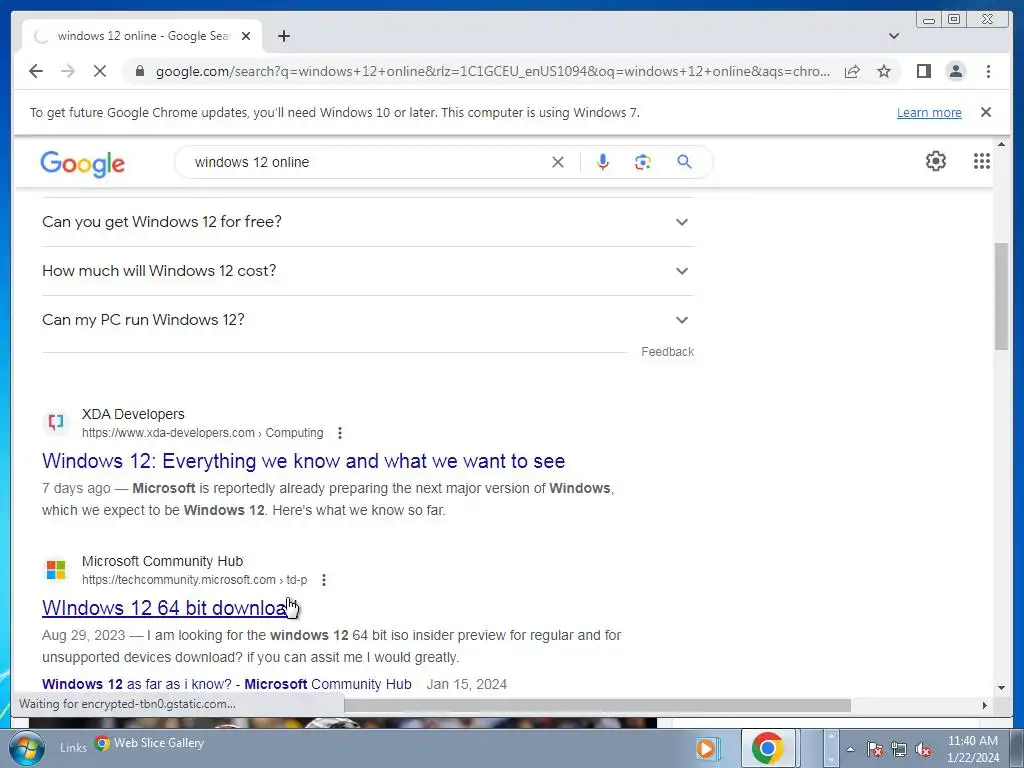Click the Chrome taskbar button

coord(768,748)
